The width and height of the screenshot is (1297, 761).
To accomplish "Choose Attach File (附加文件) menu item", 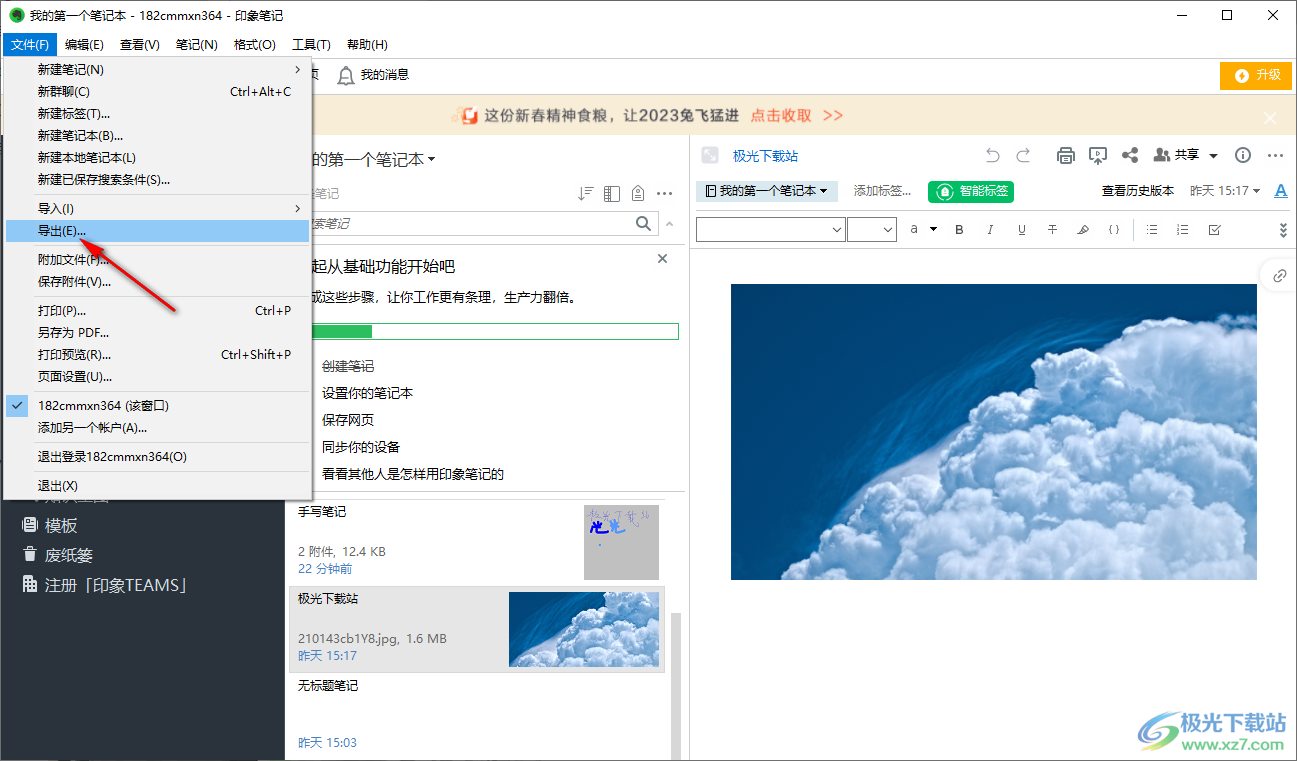I will (x=158, y=260).
